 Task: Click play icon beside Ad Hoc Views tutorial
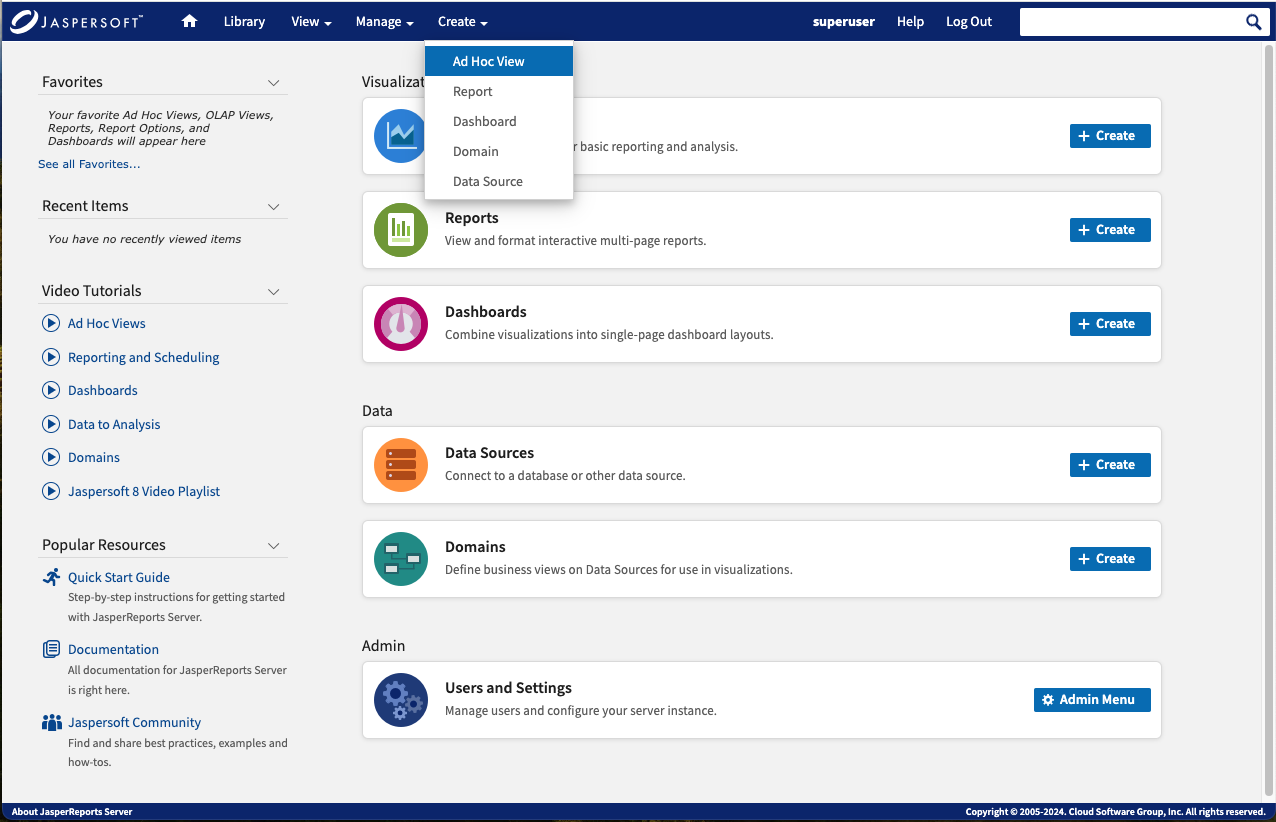click(51, 323)
